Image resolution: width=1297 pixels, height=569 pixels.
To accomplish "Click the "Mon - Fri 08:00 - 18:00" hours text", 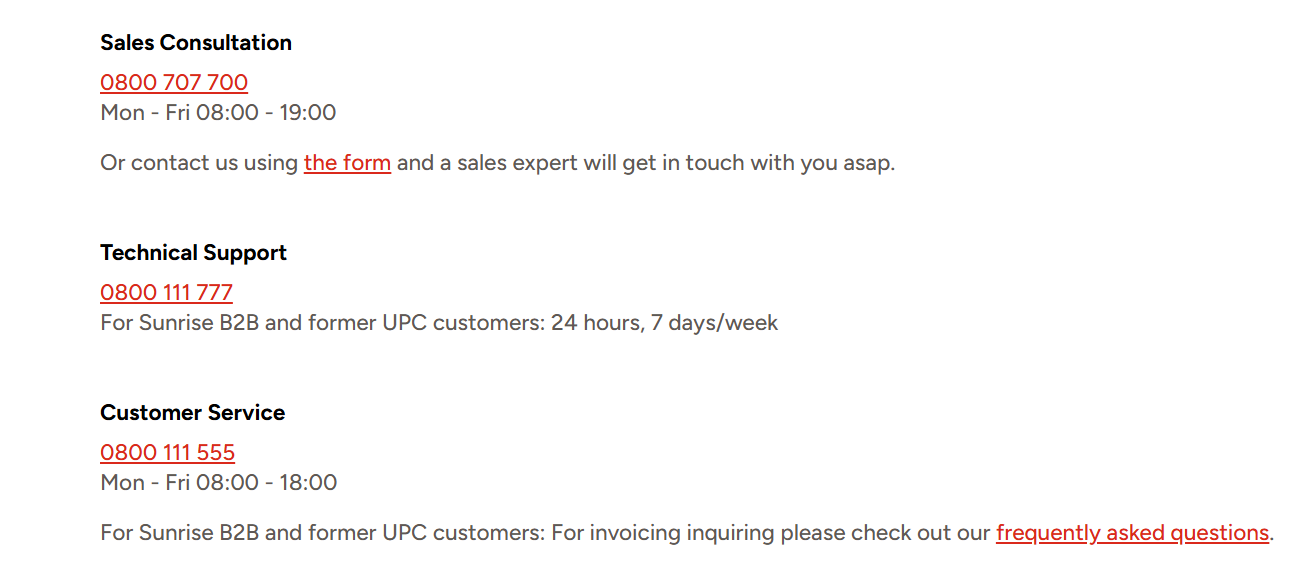I will click(x=218, y=483).
